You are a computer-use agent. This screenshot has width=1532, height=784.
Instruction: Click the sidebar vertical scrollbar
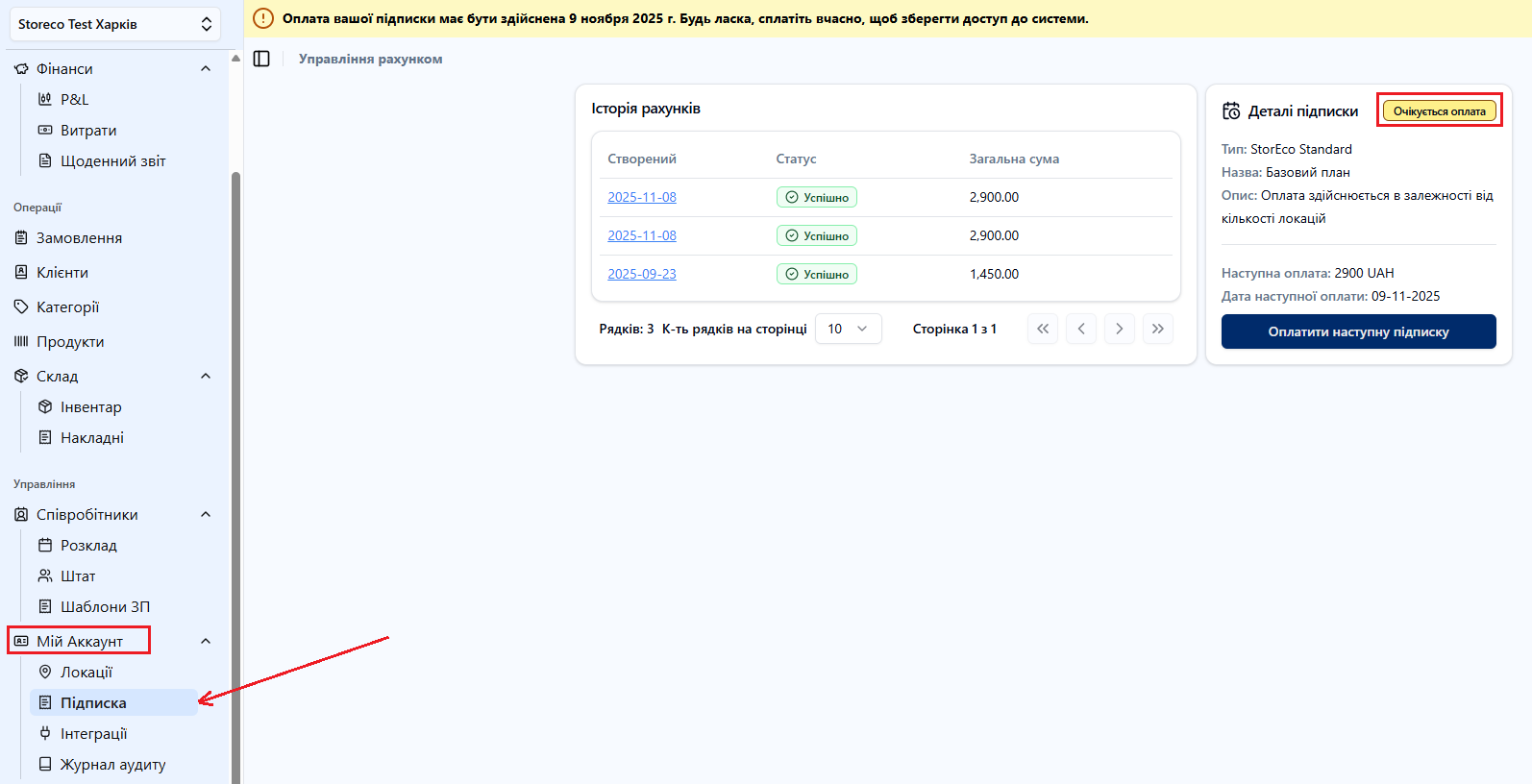pos(235,432)
